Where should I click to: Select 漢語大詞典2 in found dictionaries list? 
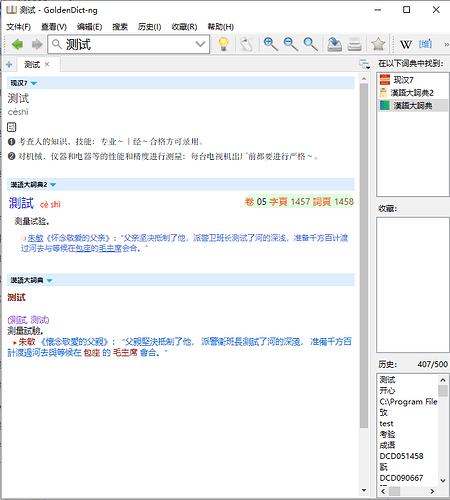click(412, 93)
